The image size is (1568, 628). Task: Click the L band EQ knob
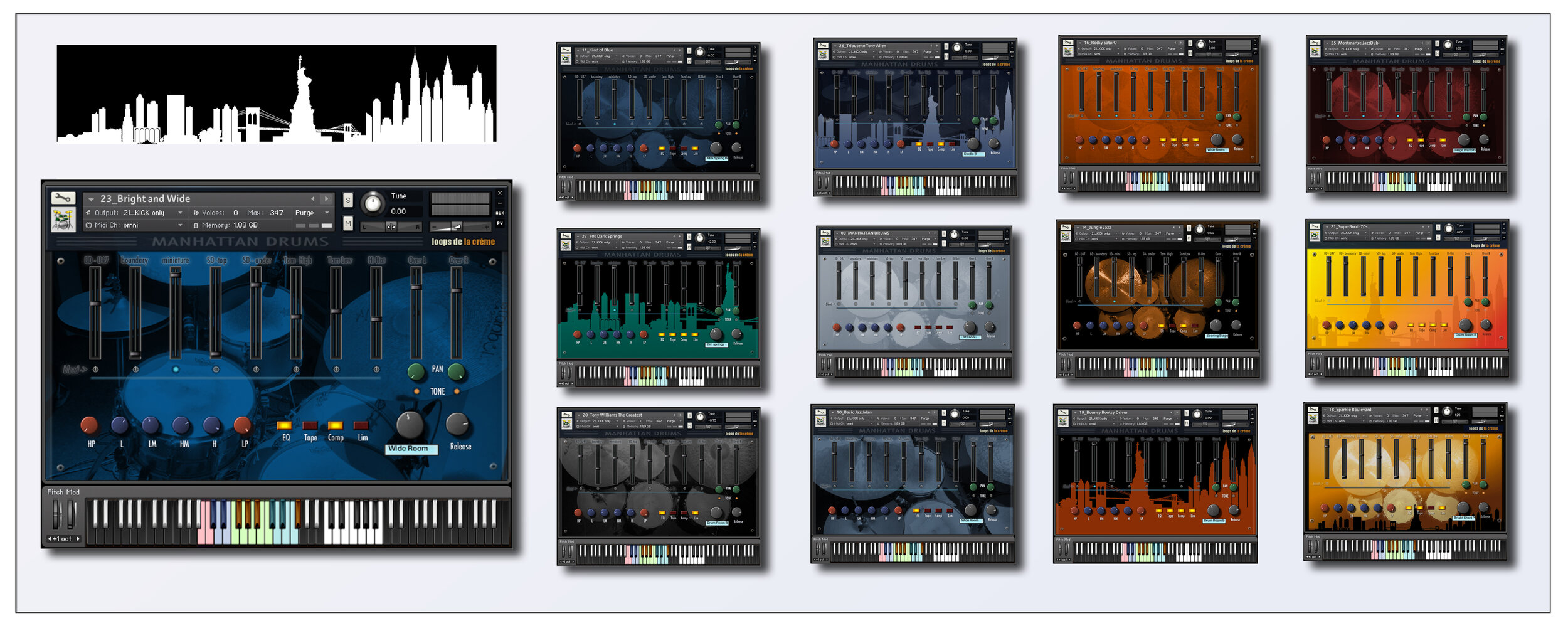(x=120, y=425)
